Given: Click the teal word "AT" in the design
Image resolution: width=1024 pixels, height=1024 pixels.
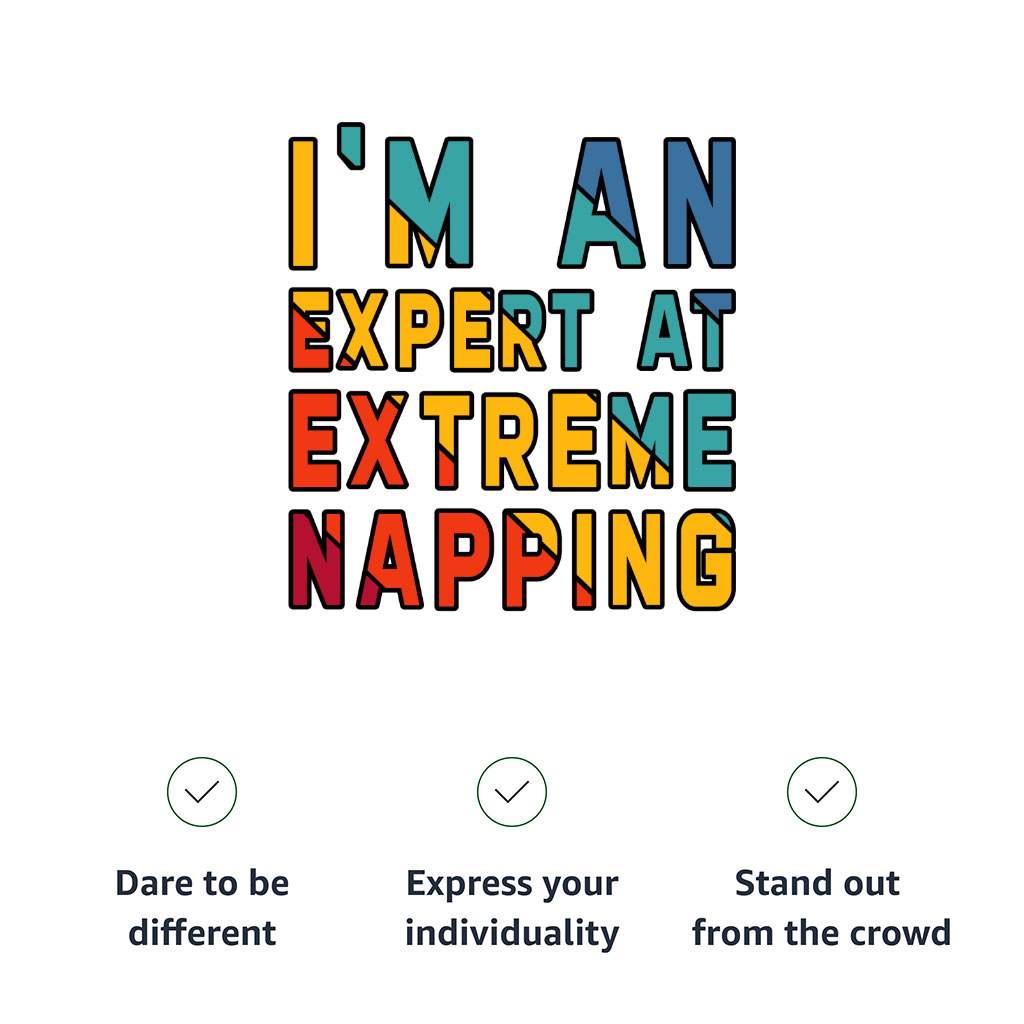Looking at the screenshot, I should (x=686, y=329).
